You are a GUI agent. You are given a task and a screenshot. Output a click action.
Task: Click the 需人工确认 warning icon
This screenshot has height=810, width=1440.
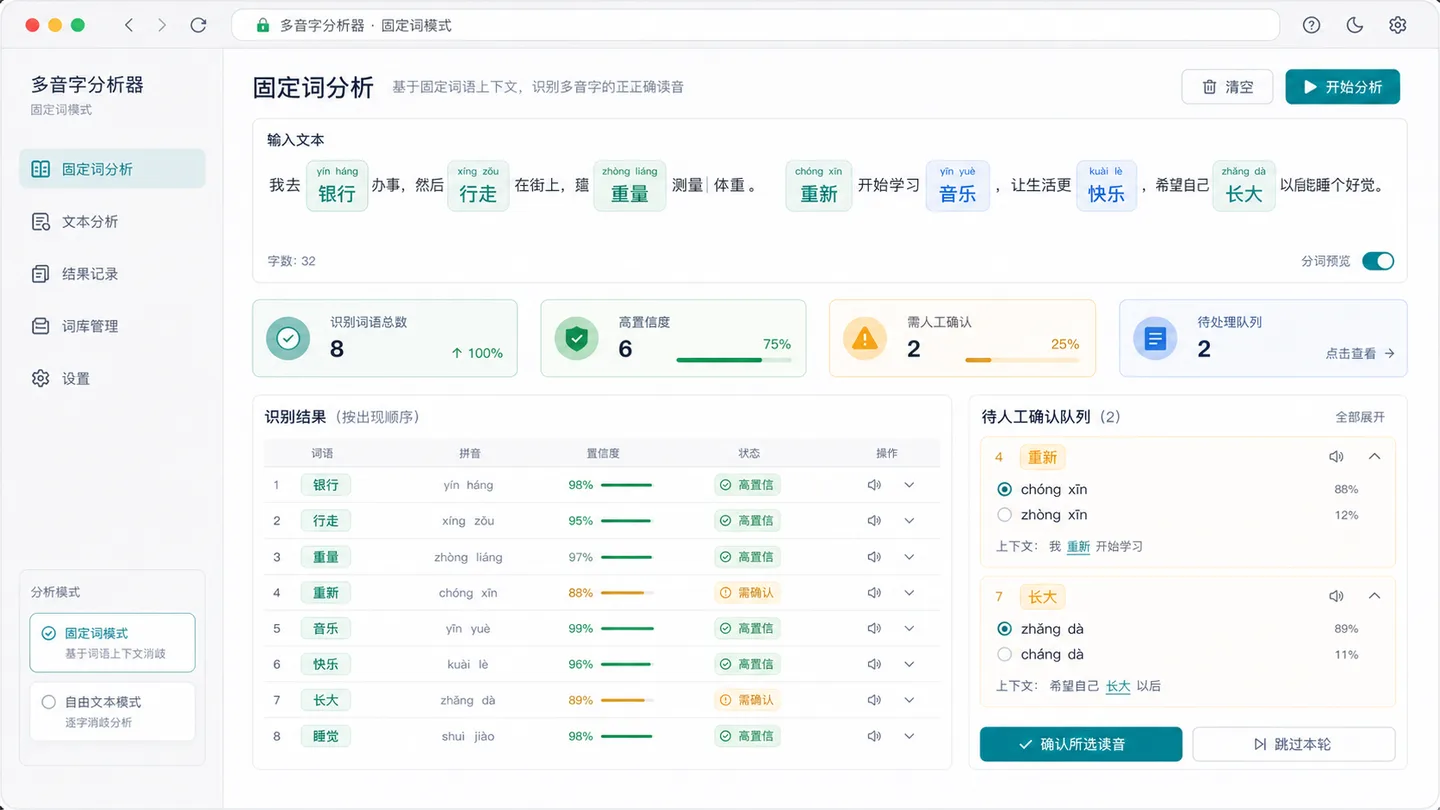click(864, 339)
